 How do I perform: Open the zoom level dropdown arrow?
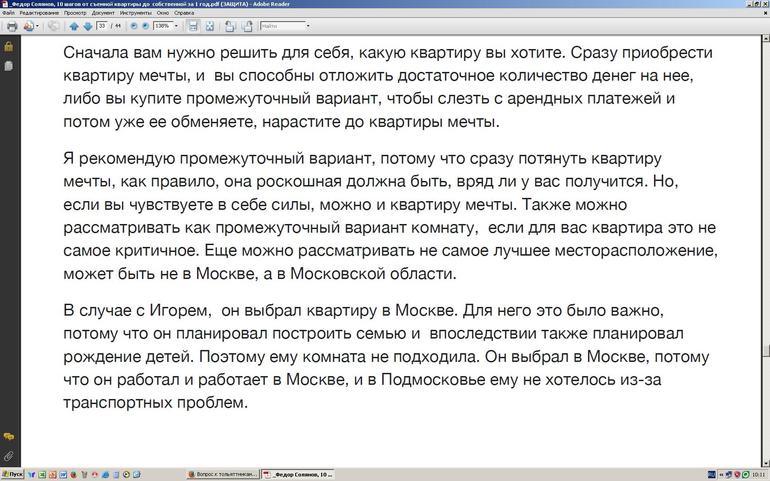(176, 26)
